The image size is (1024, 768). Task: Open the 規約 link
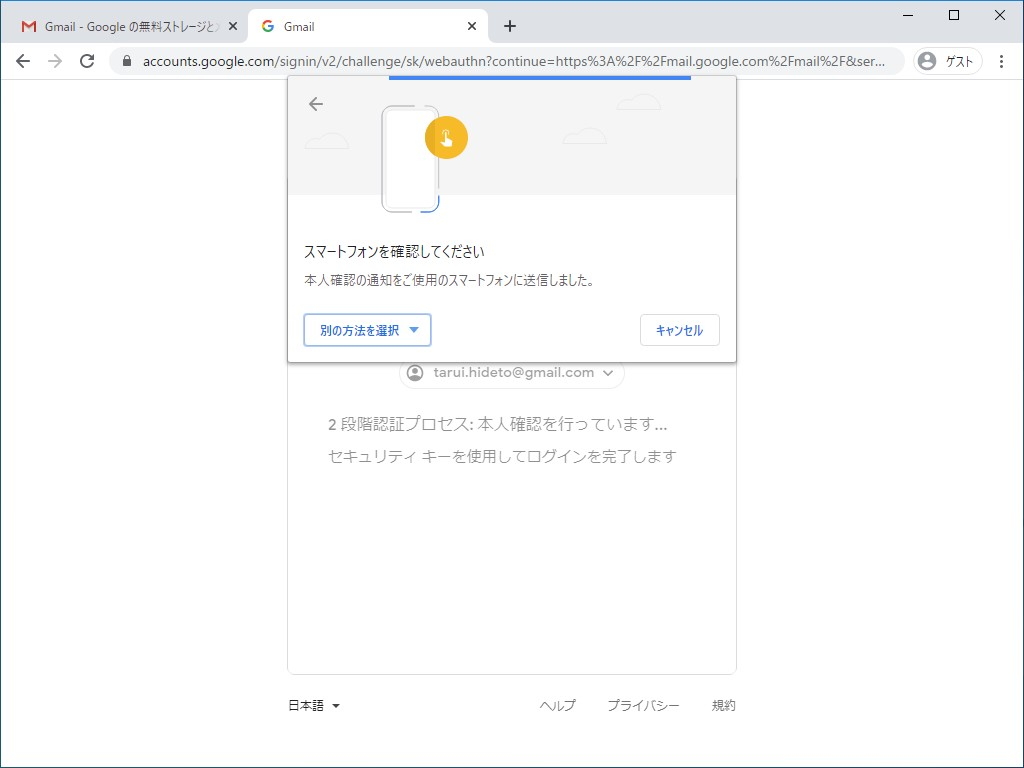[x=723, y=705]
